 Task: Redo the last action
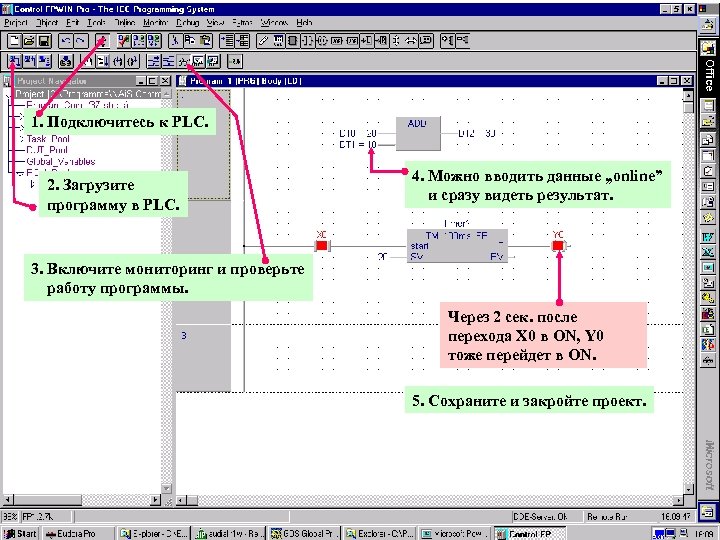pyautogui.click(x=80, y=41)
